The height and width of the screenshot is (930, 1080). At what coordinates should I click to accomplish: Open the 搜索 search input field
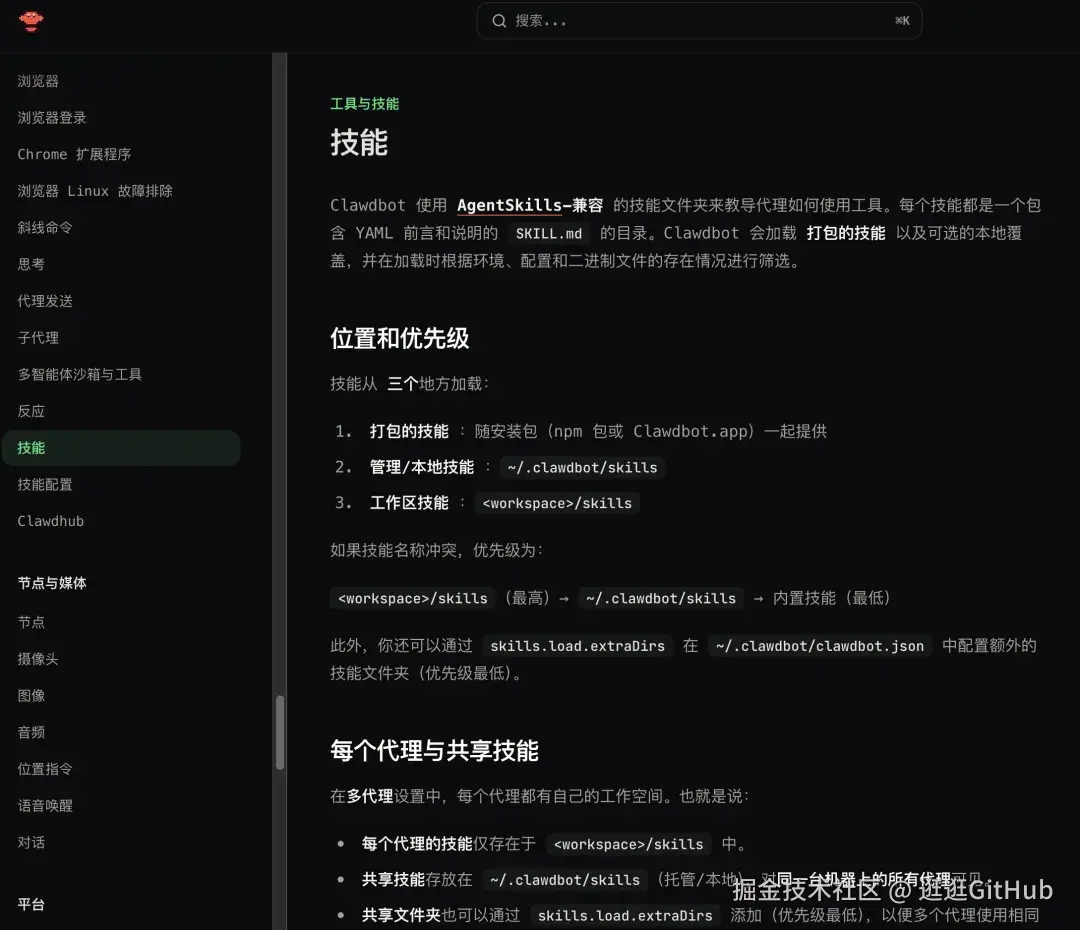[x=650, y=20]
